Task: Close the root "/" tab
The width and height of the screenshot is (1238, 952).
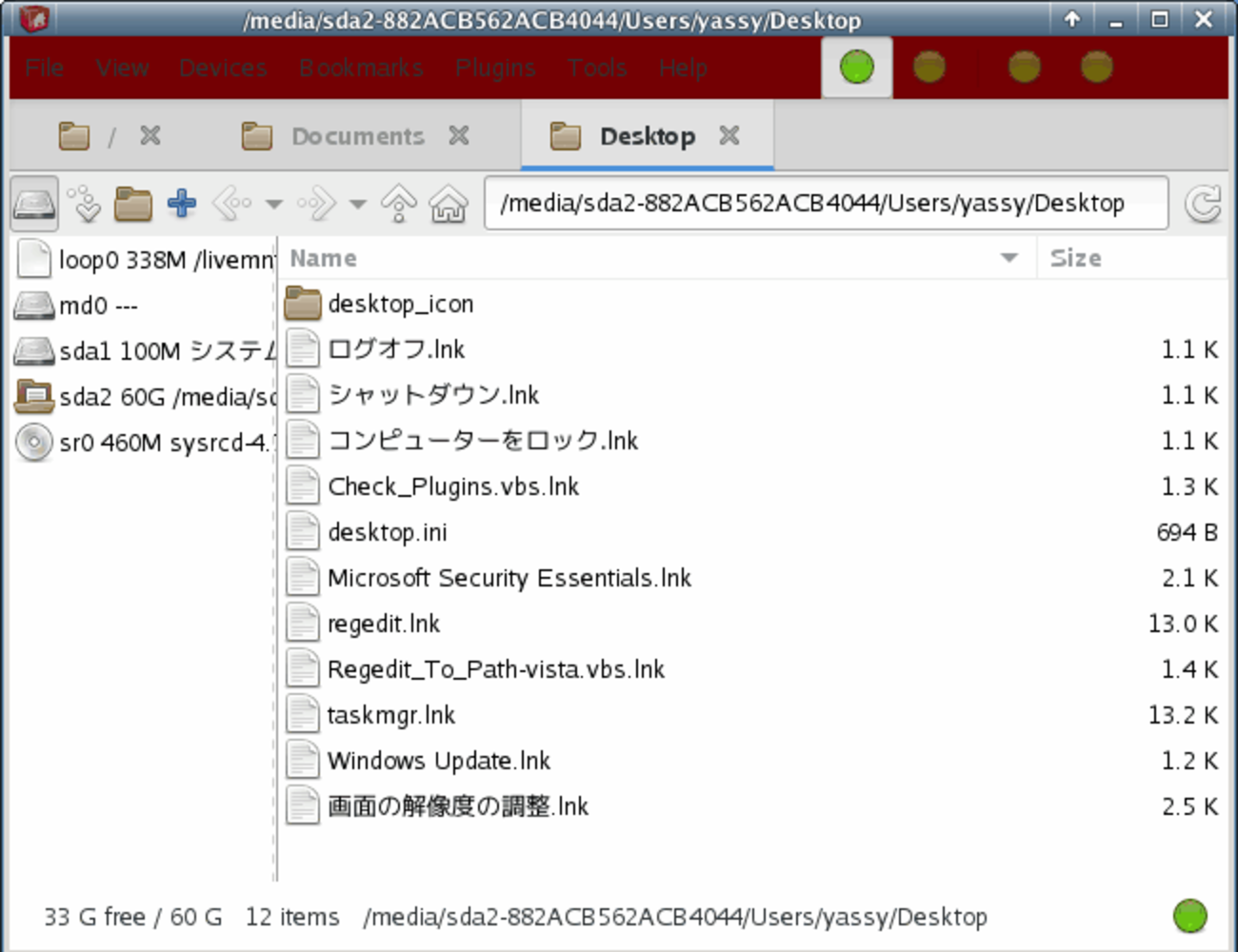Action: (x=150, y=136)
